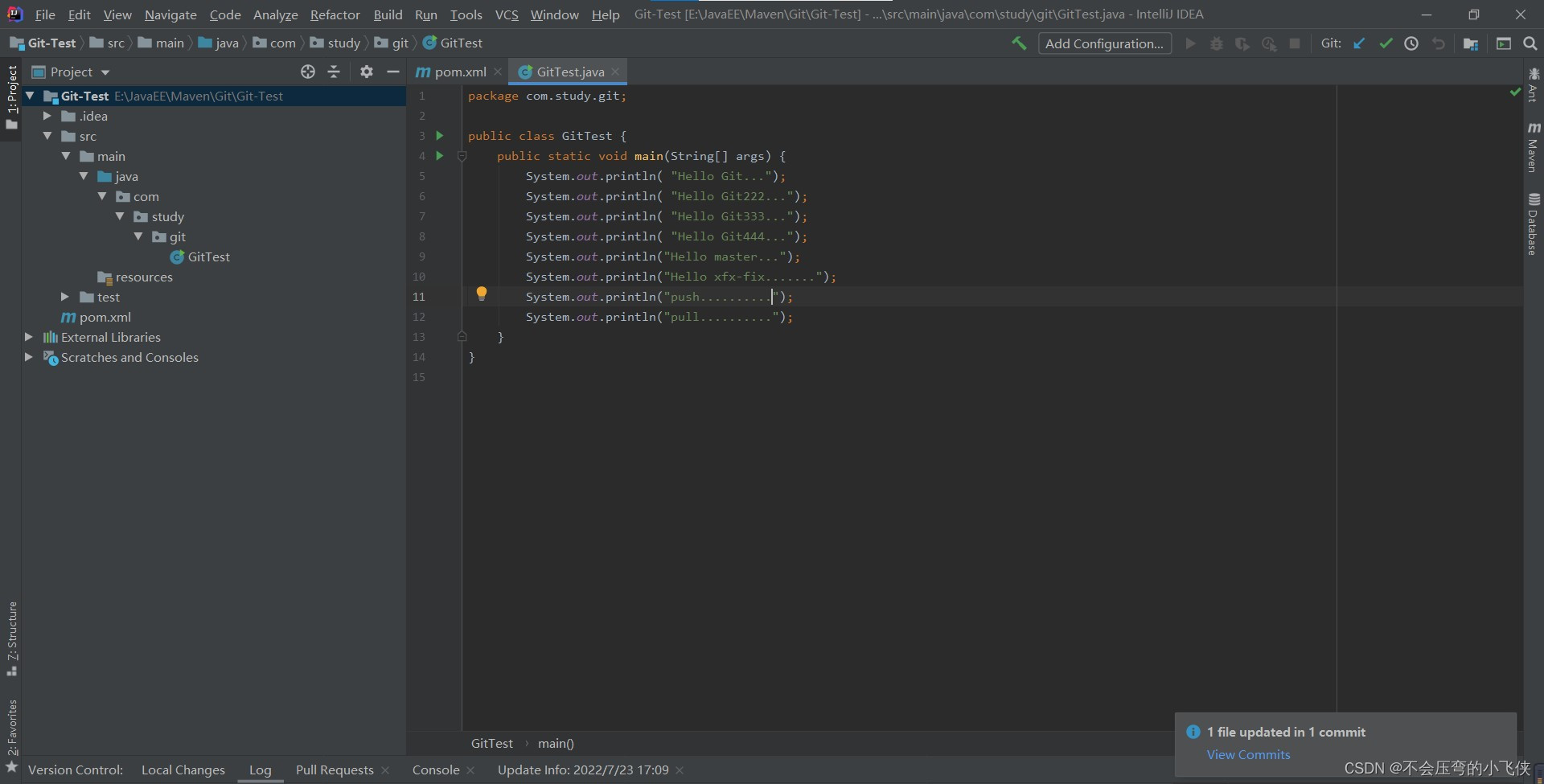Expand Scratches and Consoles
Screen dimensions: 1544x784
[29, 357]
